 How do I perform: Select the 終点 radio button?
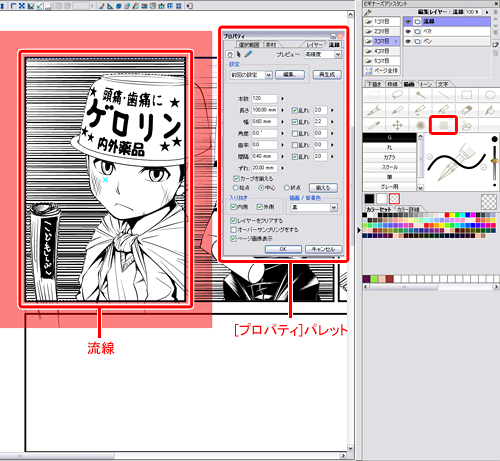pos(286,188)
